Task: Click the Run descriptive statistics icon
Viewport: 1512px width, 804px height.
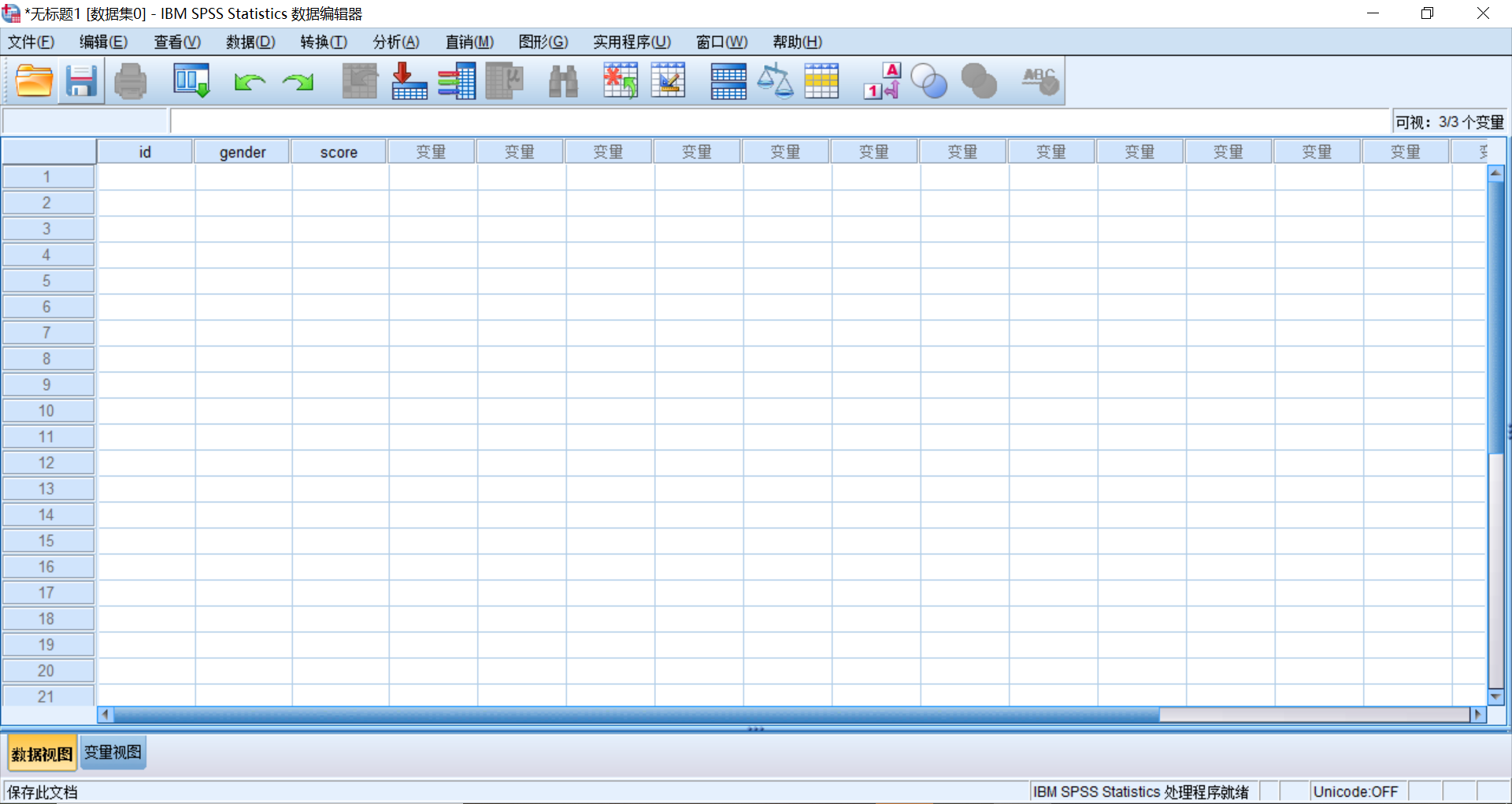Action: [x=505, y=81]
